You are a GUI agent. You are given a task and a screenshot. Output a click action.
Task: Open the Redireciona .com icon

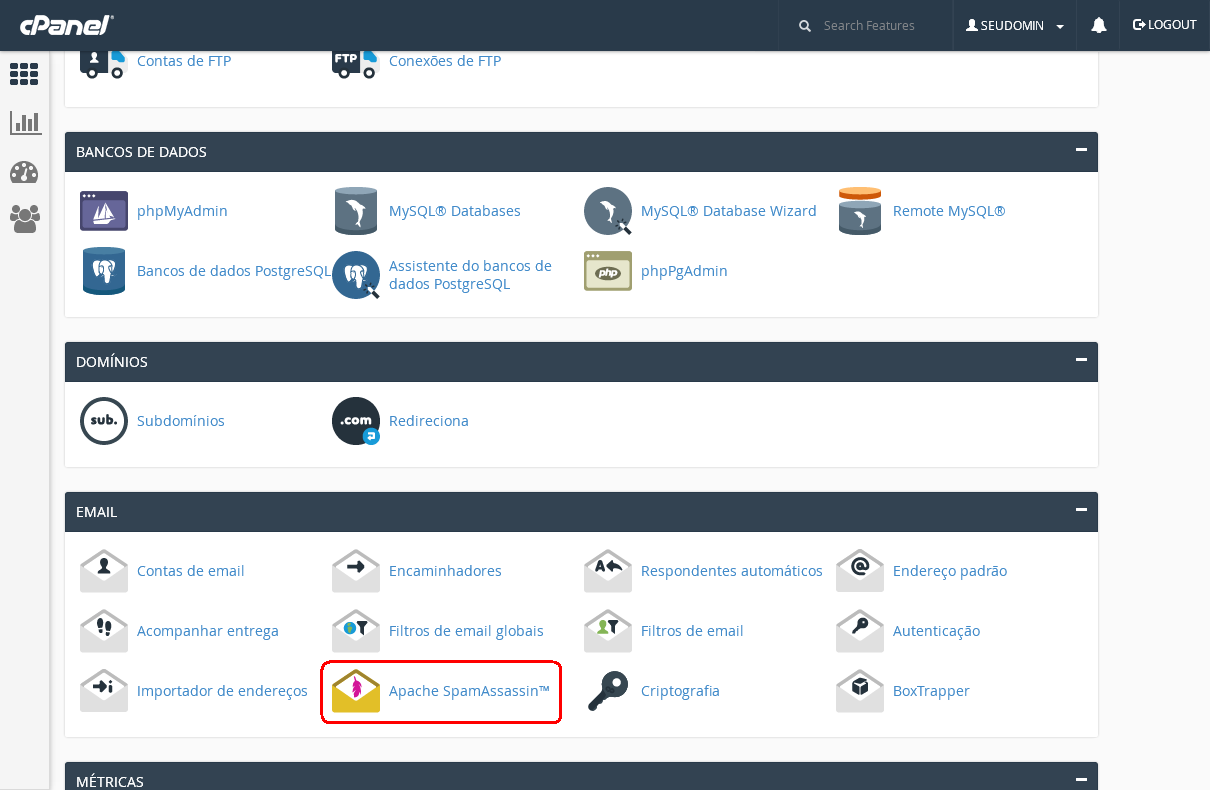click(x=356, y=421)
